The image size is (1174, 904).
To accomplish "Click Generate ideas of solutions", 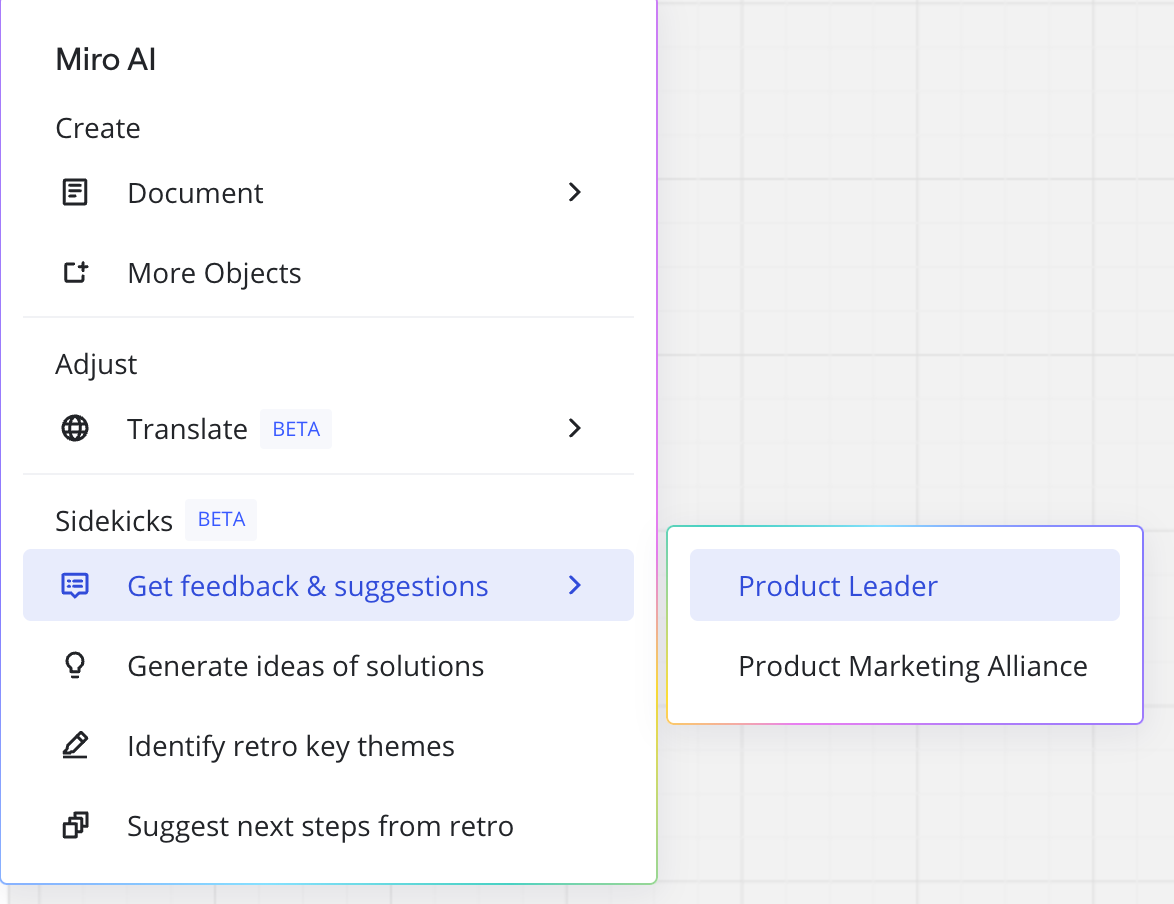I will (x=305, y=666).
